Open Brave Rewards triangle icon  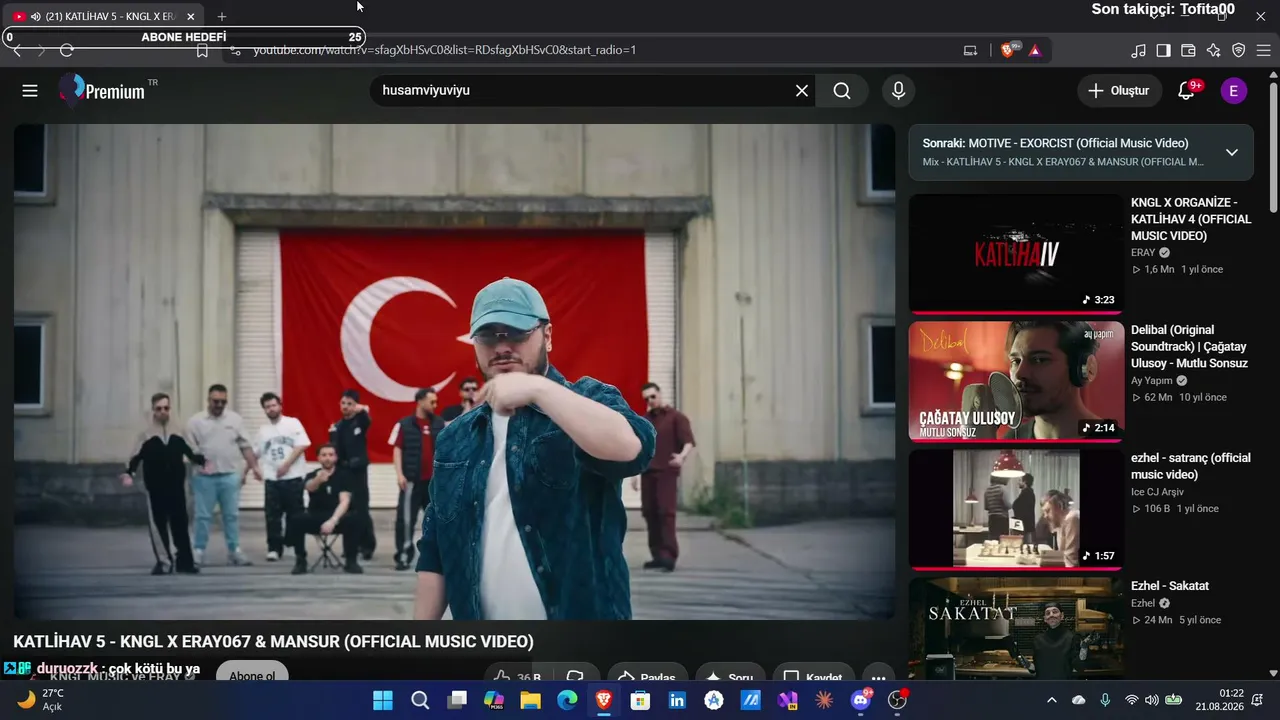point(1035,50)
